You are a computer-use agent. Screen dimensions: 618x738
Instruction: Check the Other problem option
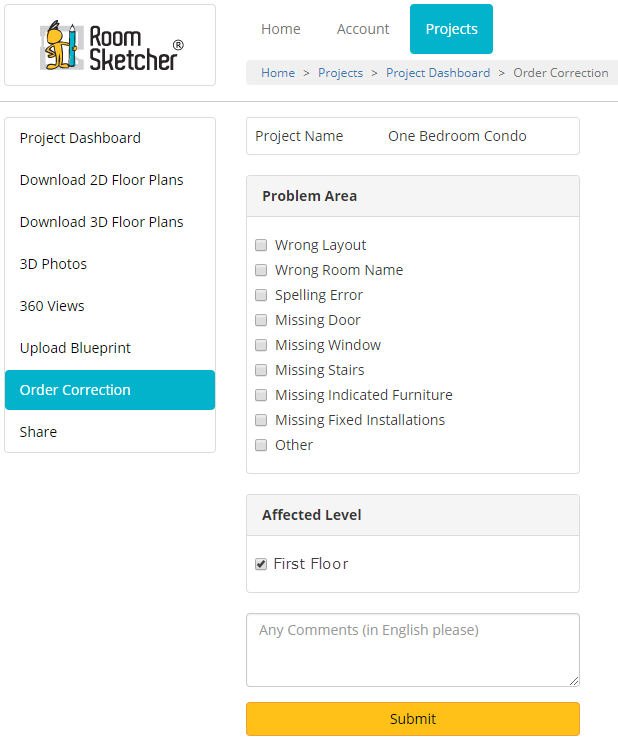tap(261, 445)
